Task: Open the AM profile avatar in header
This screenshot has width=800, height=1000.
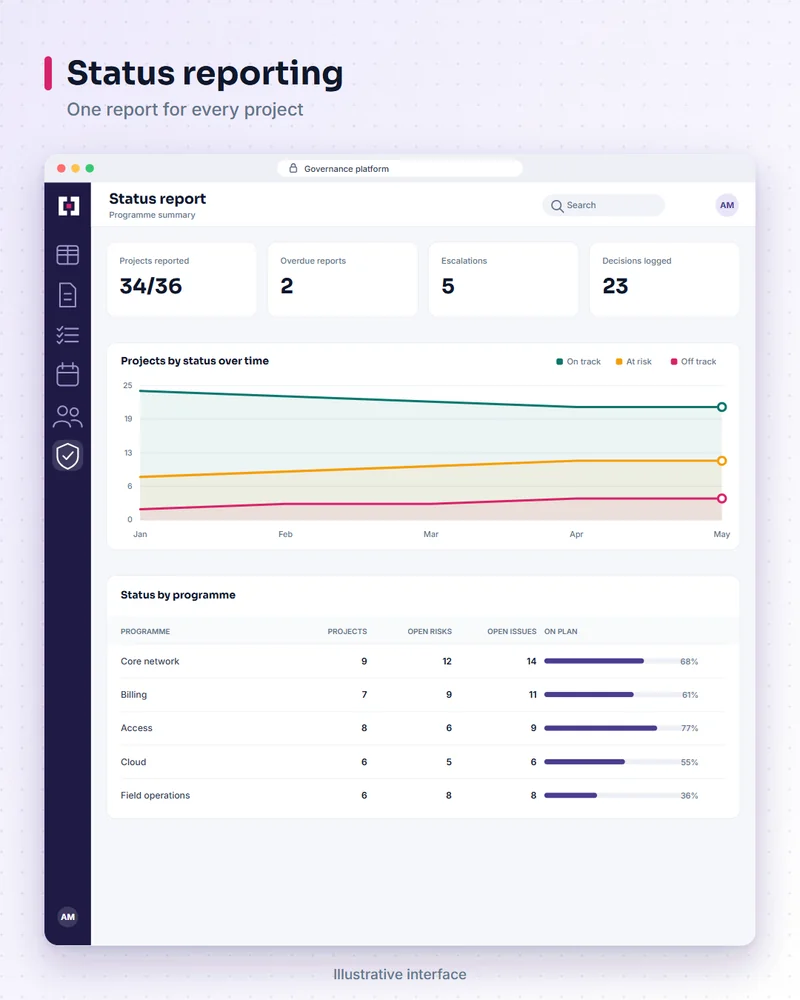Action: tap(727, 205)
